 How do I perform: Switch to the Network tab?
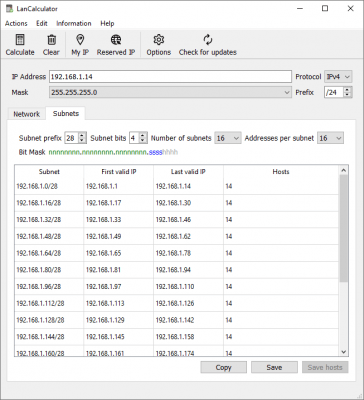coord(26,114)
